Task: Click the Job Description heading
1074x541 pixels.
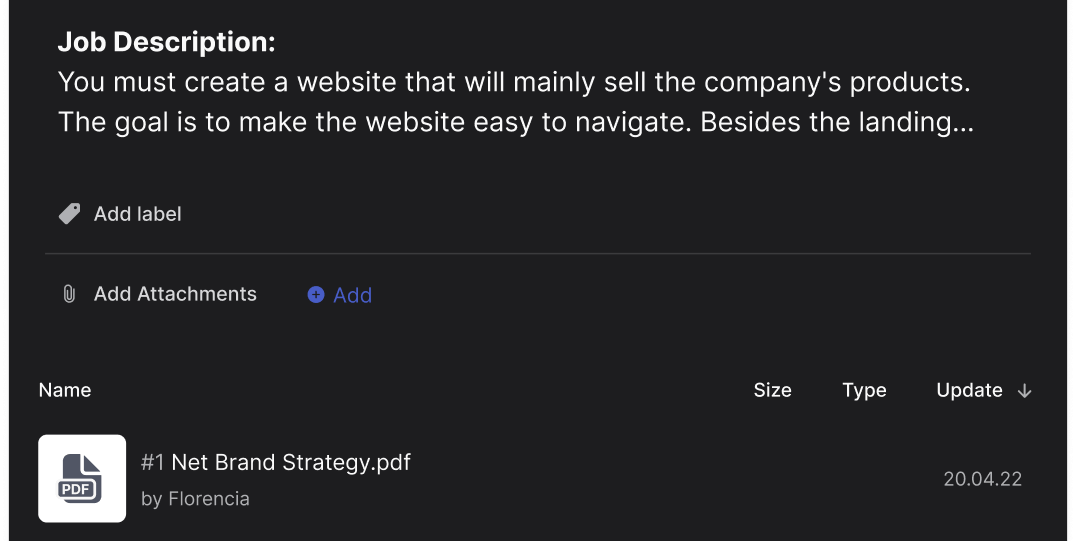Action: [x=166, y=42]
